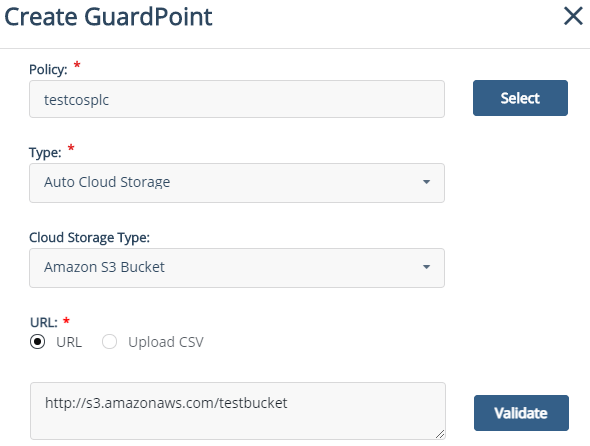Close the Create GuardPoint dialog

pyautogui.click(x=573, y=16)
